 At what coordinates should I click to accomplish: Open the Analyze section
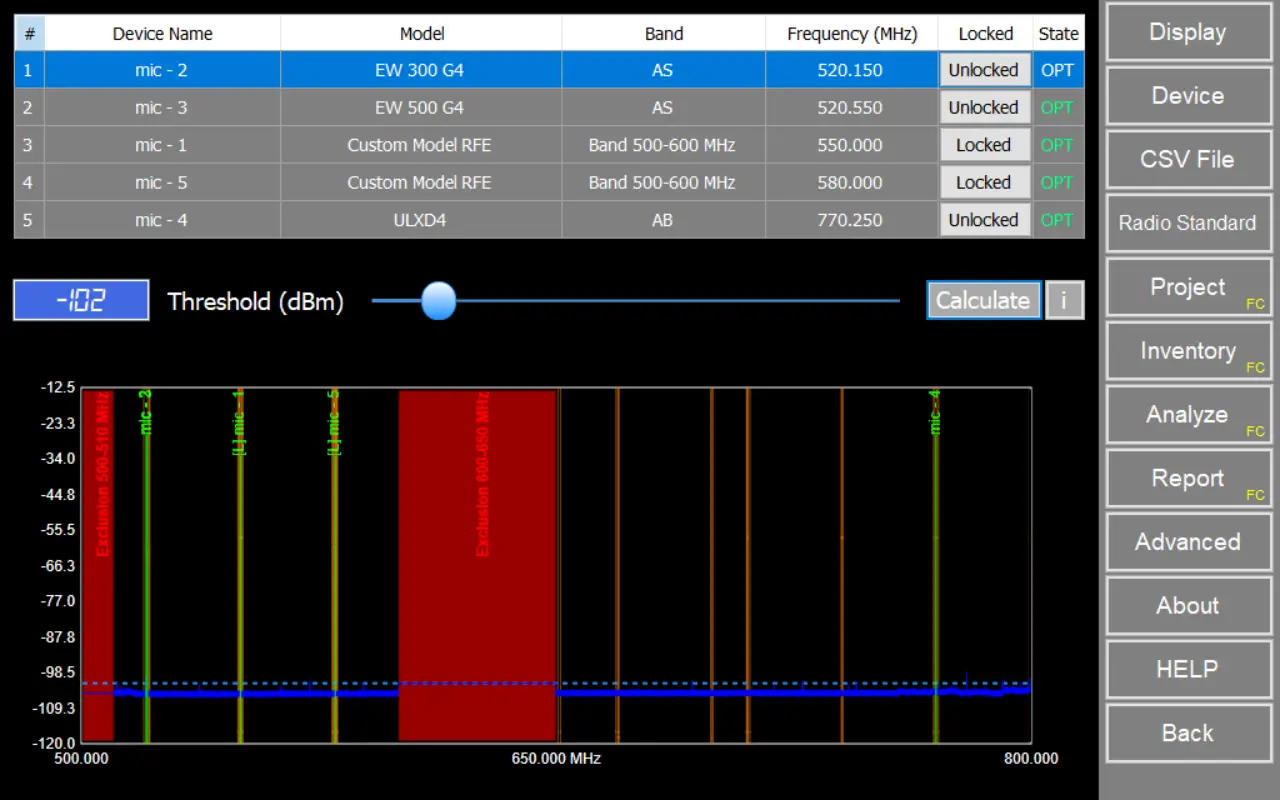(1187, 415)
